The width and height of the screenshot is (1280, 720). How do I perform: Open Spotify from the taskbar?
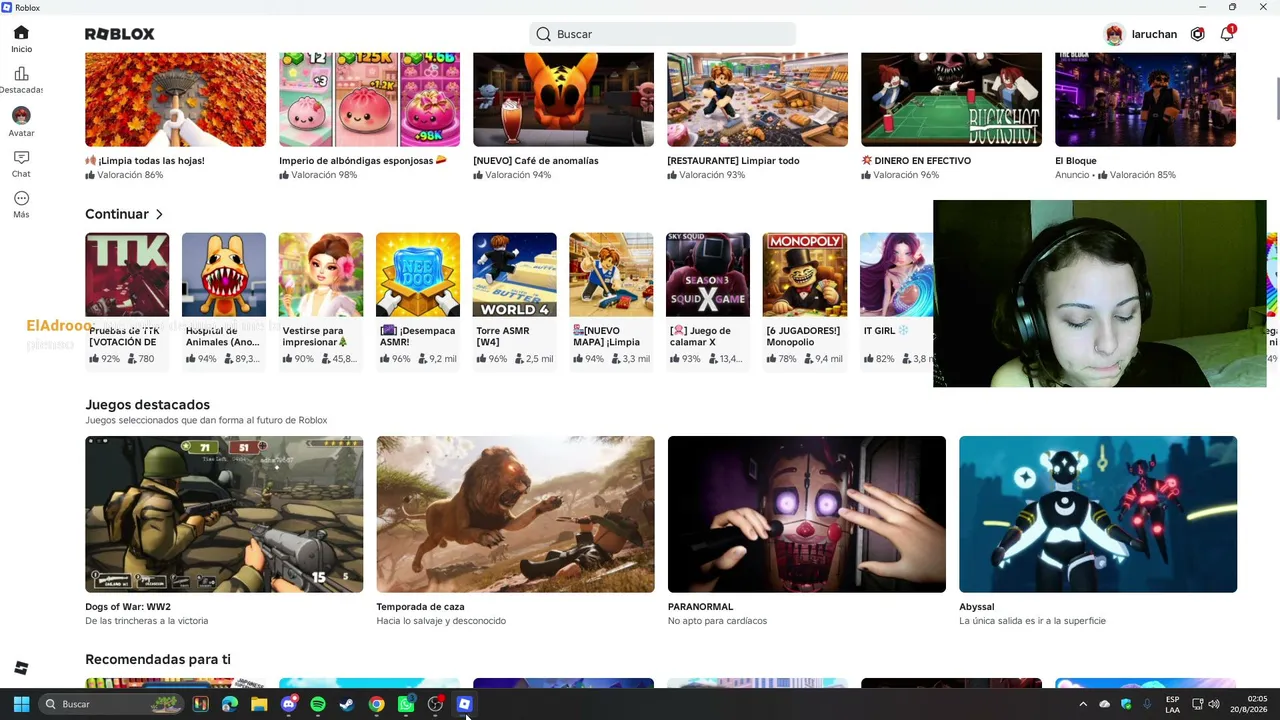[318, 704]
